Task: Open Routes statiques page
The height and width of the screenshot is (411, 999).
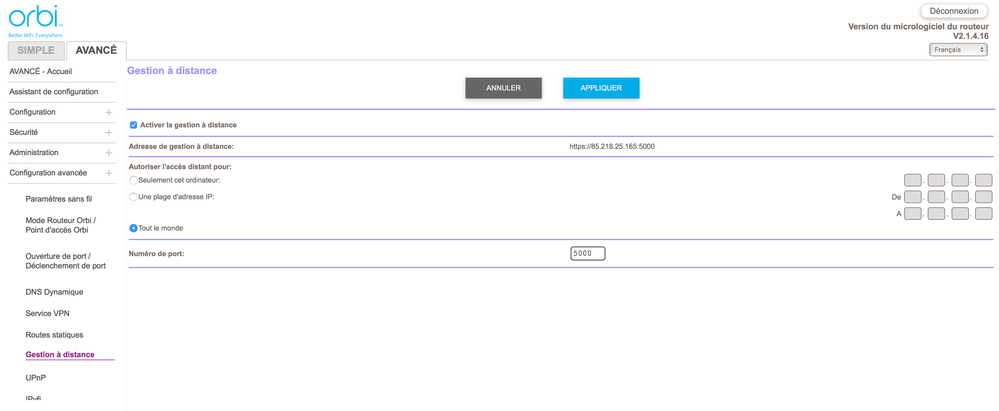Action: [x=54, y=335]
